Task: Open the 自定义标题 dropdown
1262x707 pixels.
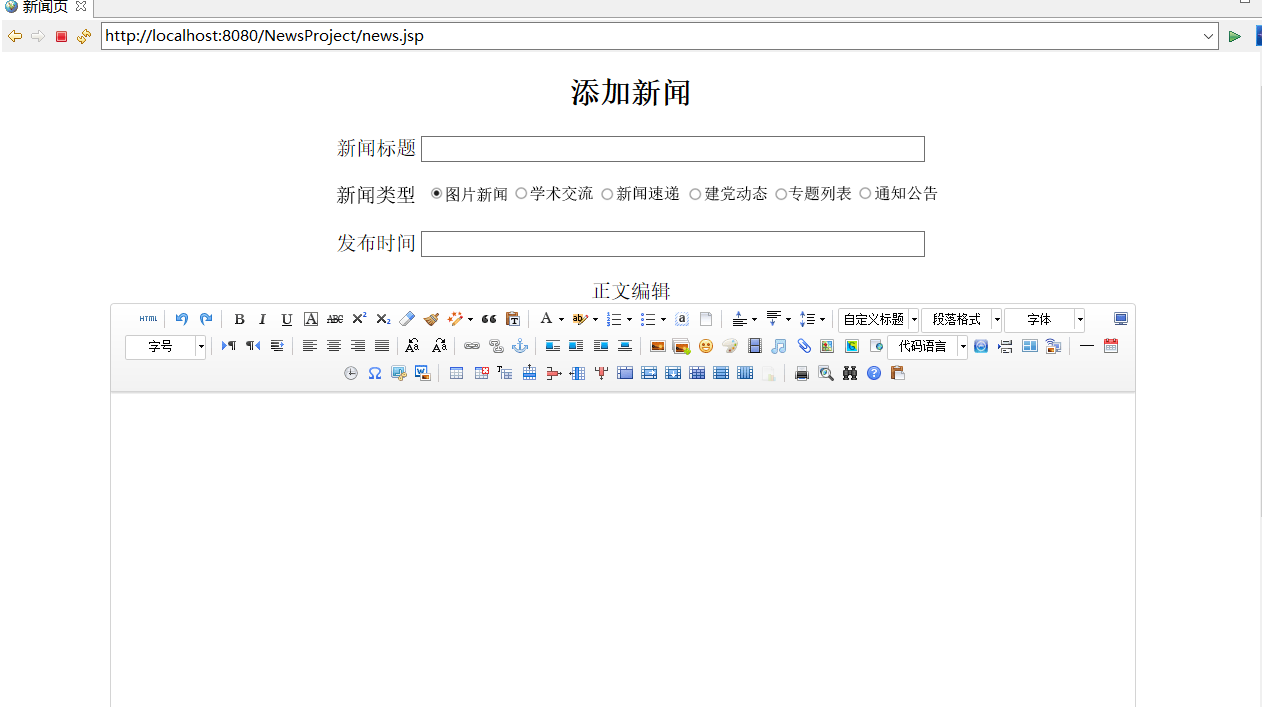Action: 878,320
